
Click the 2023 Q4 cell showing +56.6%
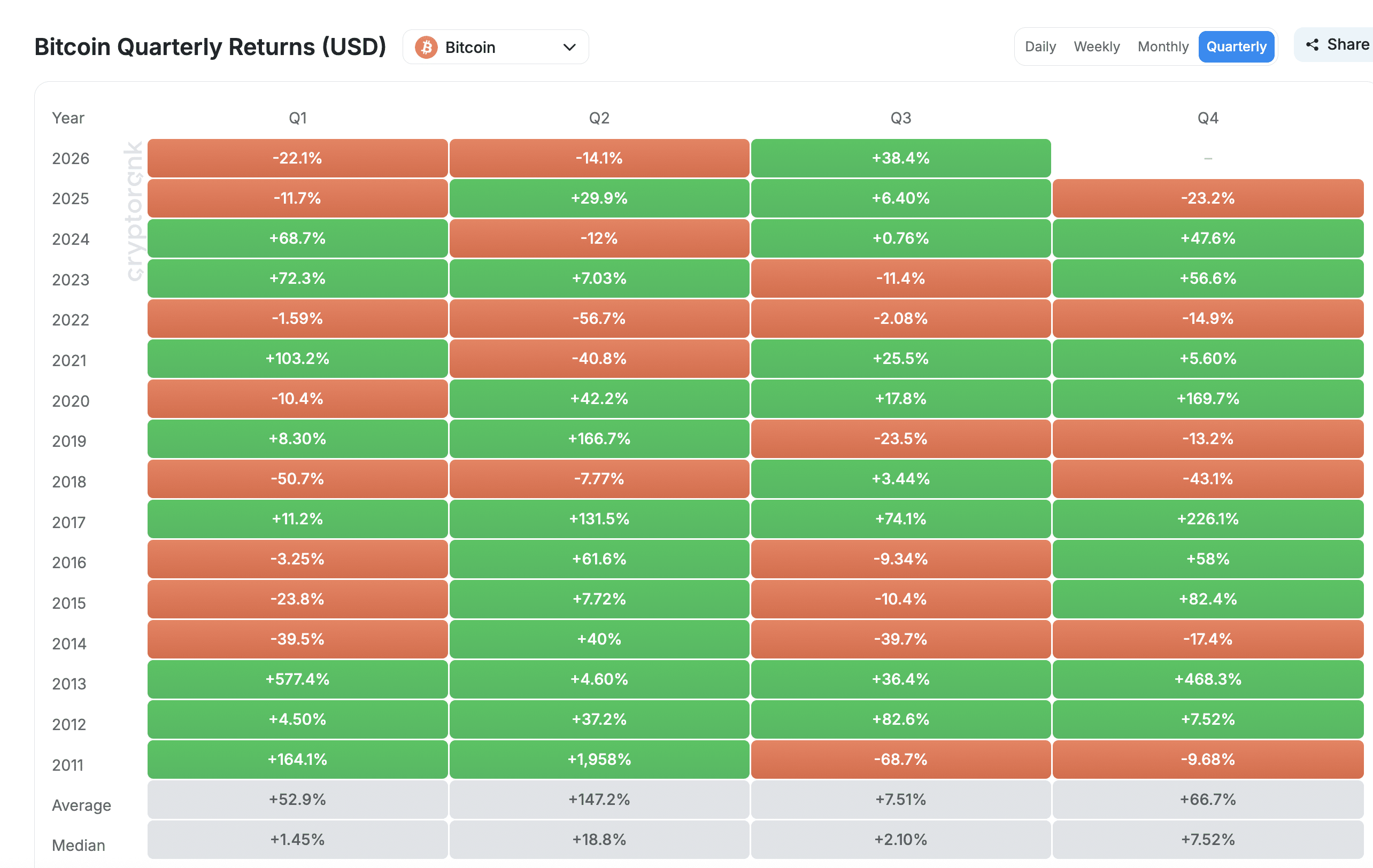(1208, 278)
